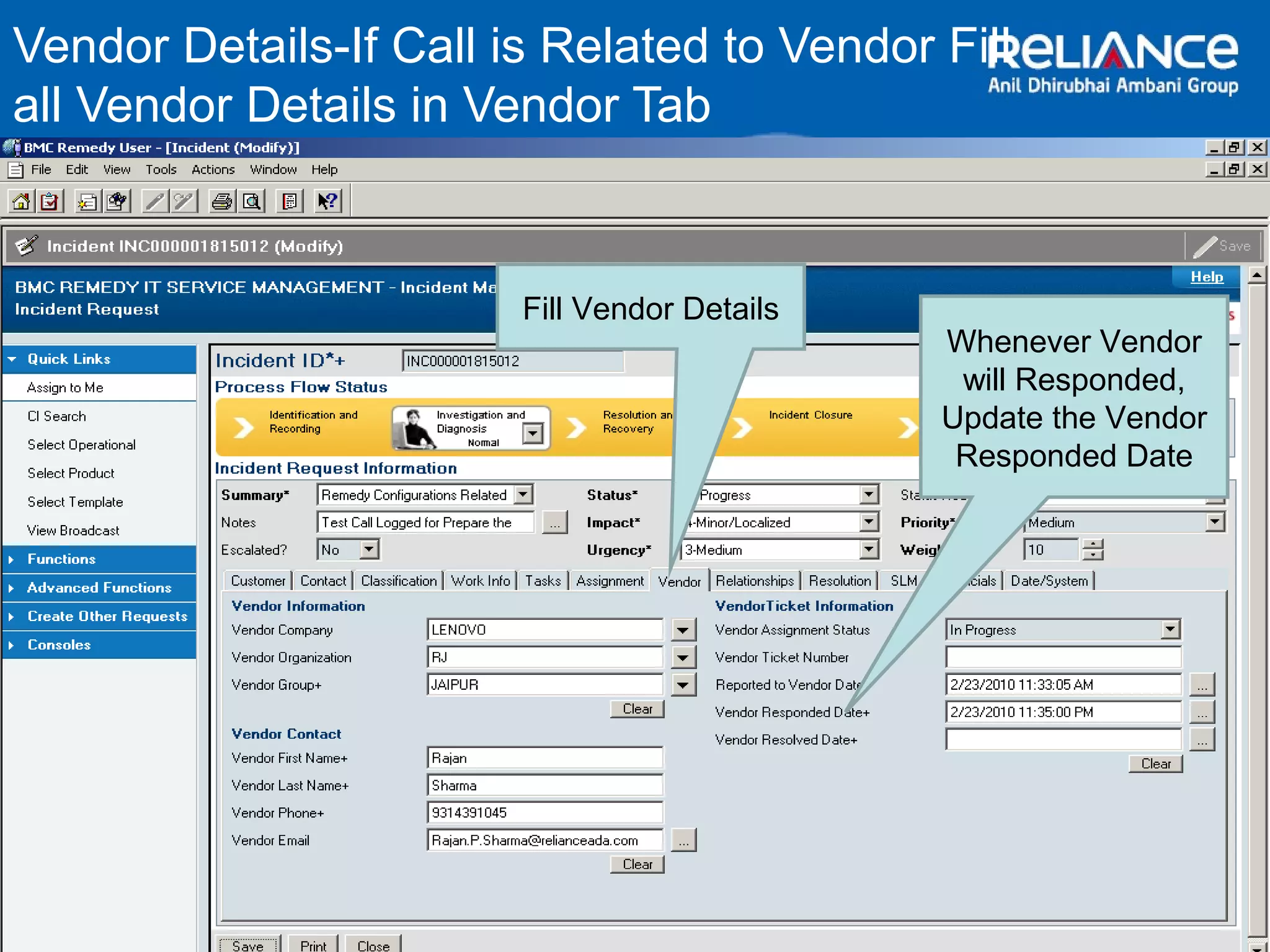The image size is (1270, 952).
Task: Open the clipboard checkmark toolbar icon
Action: pyautogui.click(x=50, y=201)
